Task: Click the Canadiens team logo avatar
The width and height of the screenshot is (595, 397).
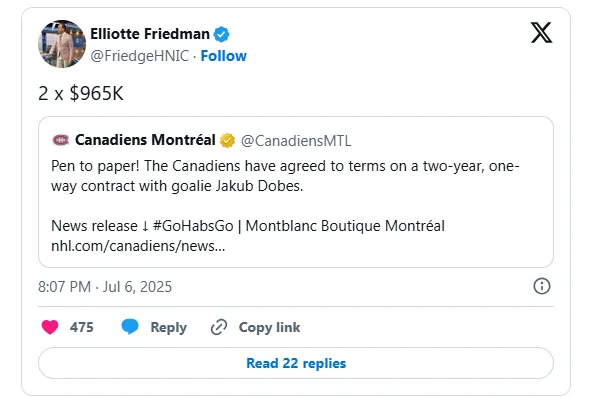Action: coord(61,140)
